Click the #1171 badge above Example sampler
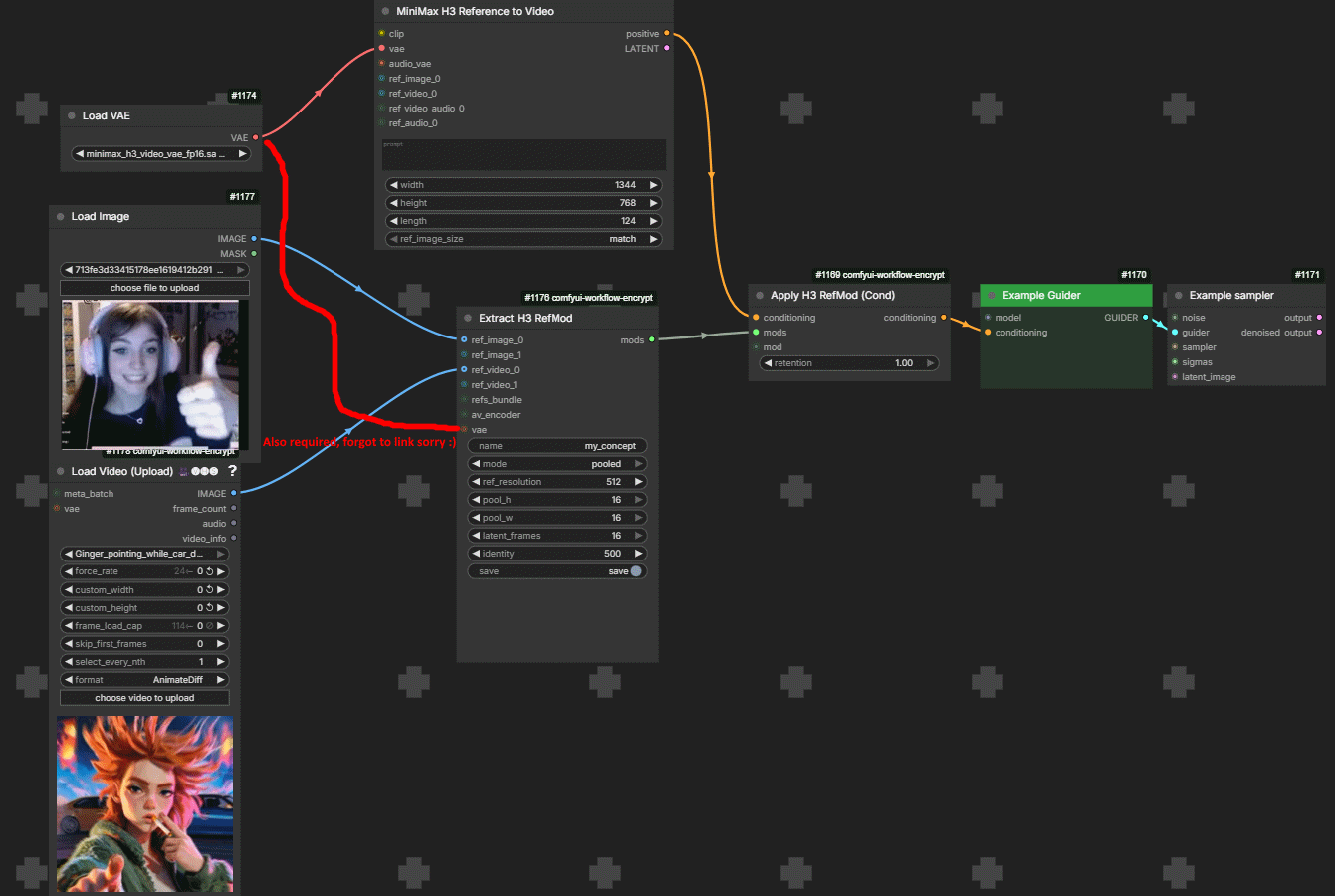 (x=1307, y=275)
